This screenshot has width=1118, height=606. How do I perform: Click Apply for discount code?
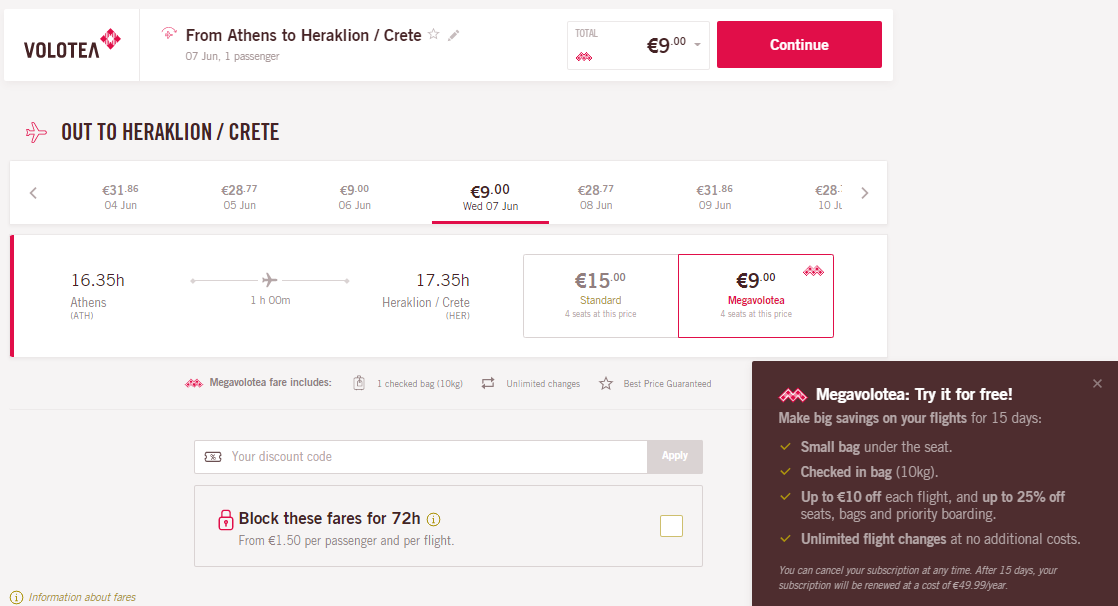(675, 456)
